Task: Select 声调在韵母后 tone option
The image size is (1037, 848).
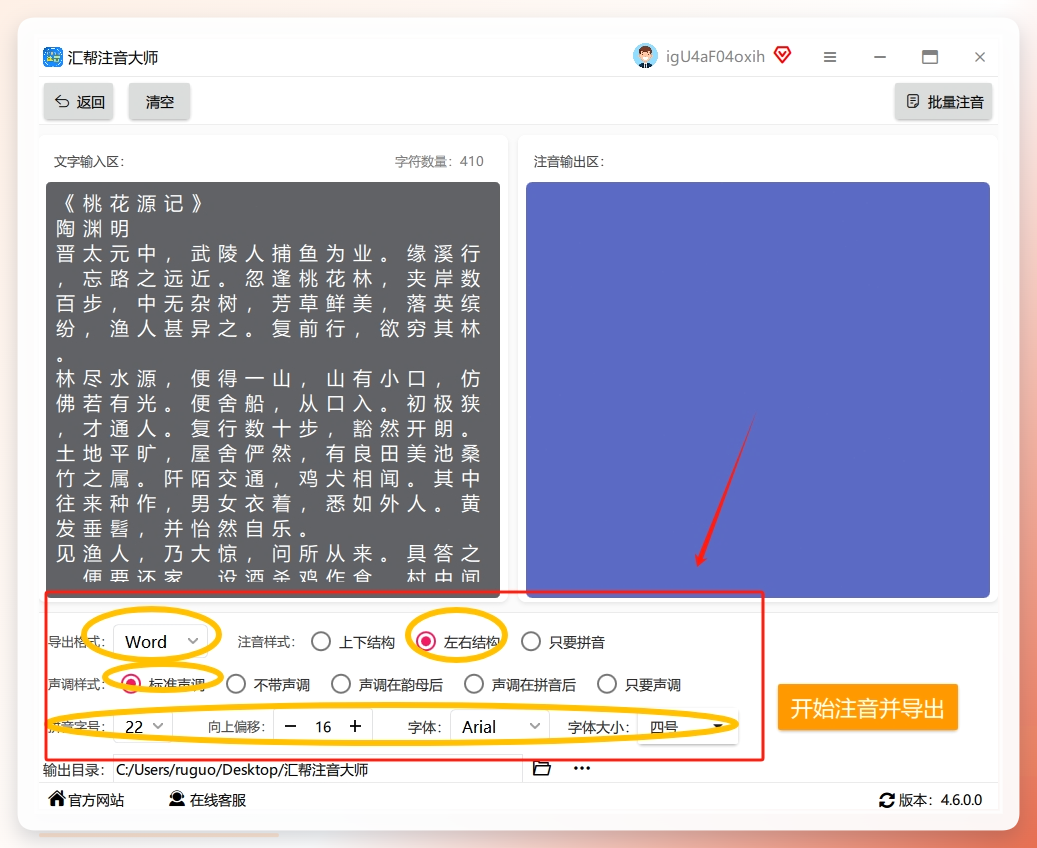Action: (387, 684)
